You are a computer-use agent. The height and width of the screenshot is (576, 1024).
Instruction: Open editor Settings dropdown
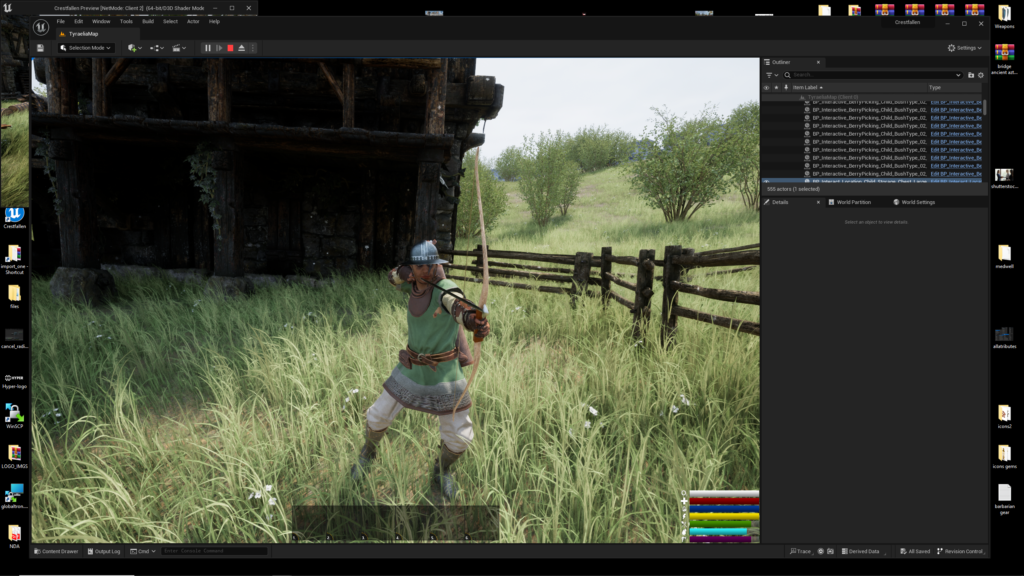tap(965, 48)
